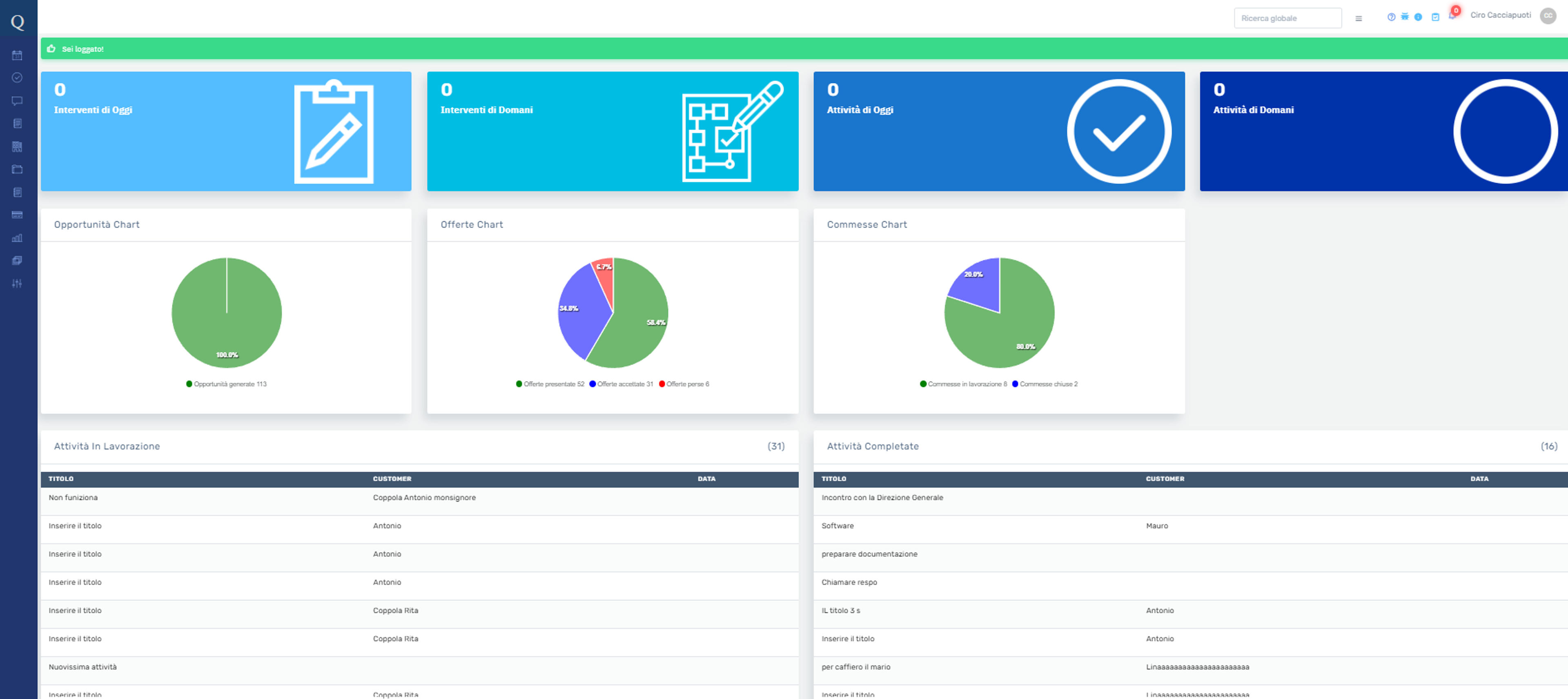Open Incontro con la Direzione Generale row
The height and width of the screenshot is (699, 1568).
1191,501
